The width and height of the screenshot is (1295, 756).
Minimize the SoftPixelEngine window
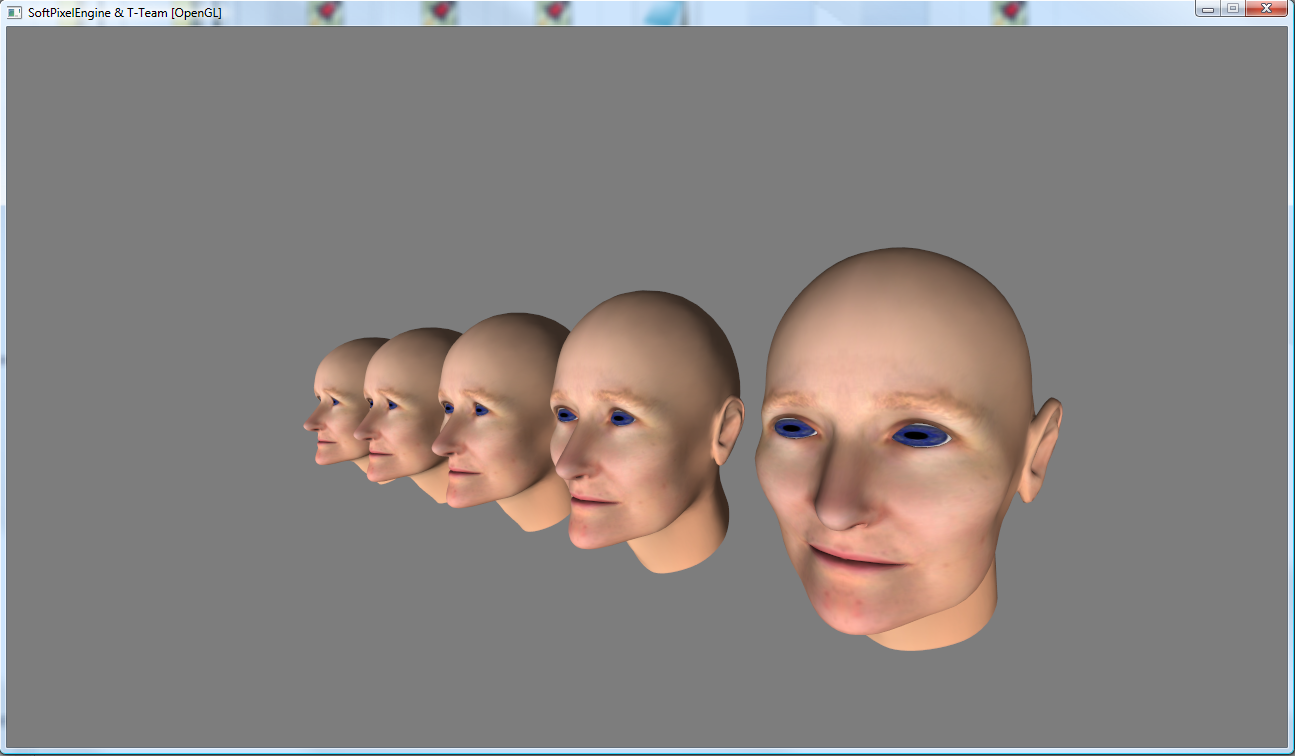tap(1208, 8)
